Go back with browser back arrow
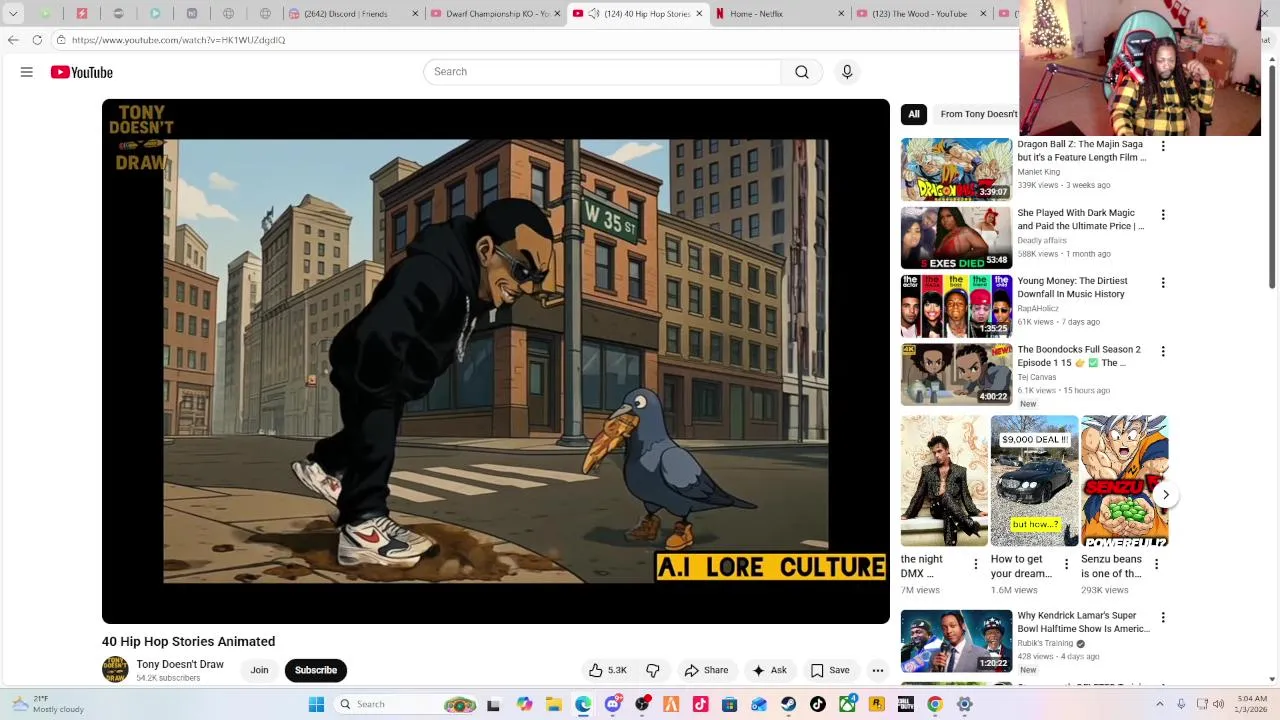Viewport: 1280px width, 720px height. [13, 40]
